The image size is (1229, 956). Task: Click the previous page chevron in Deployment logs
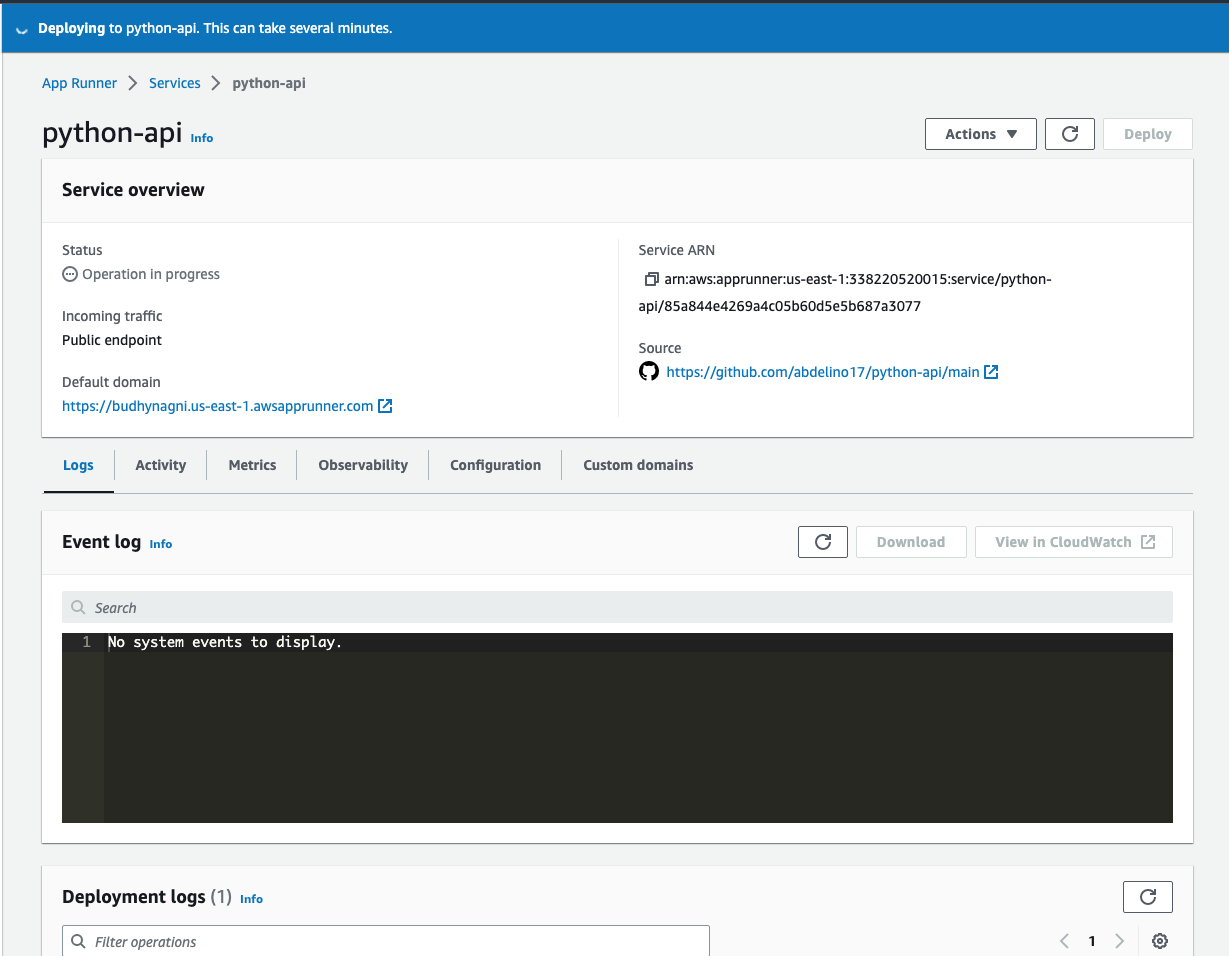[1064, 941]
